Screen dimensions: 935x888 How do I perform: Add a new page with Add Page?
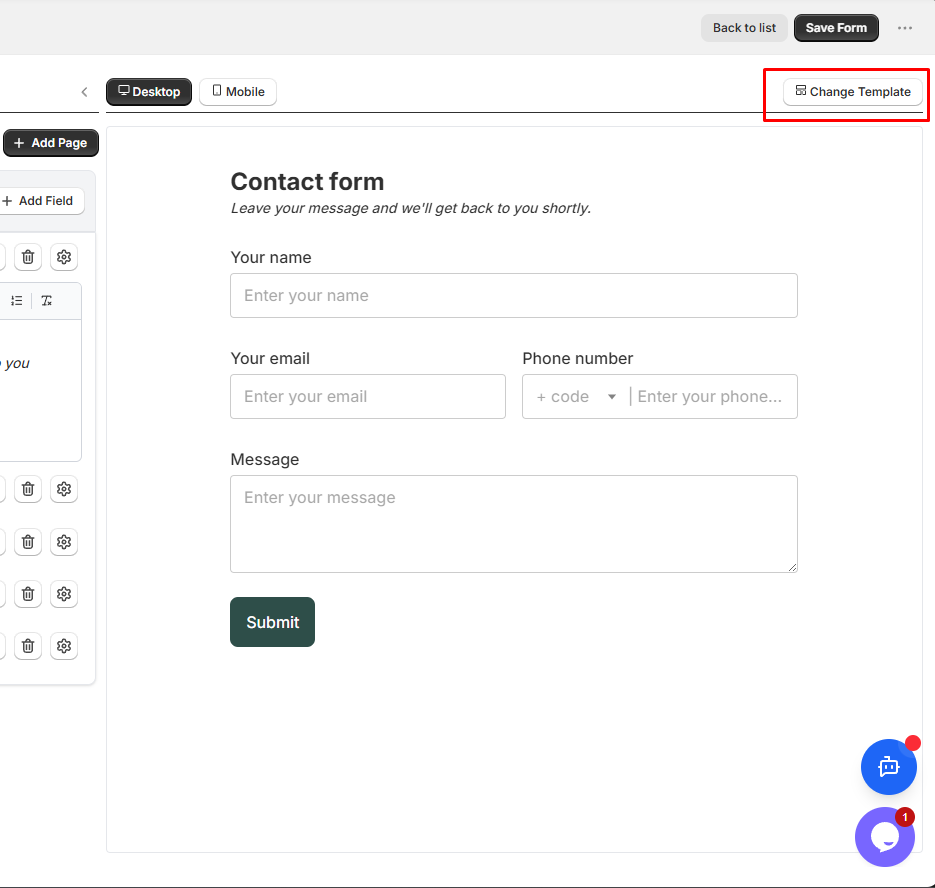tap(51, 143)
